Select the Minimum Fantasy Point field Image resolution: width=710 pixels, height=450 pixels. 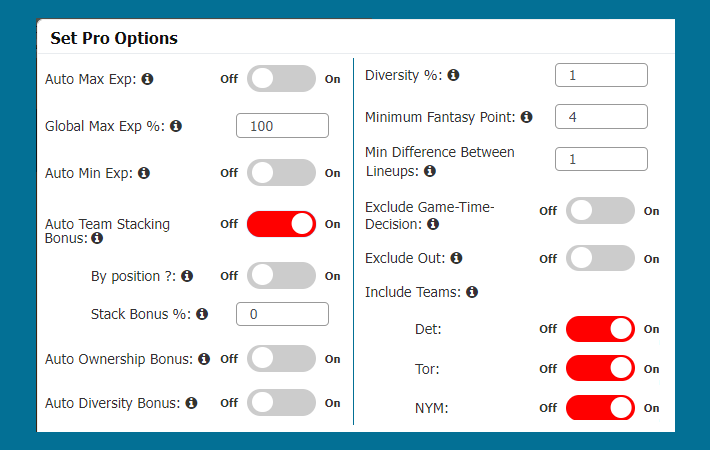pos(601,117)
